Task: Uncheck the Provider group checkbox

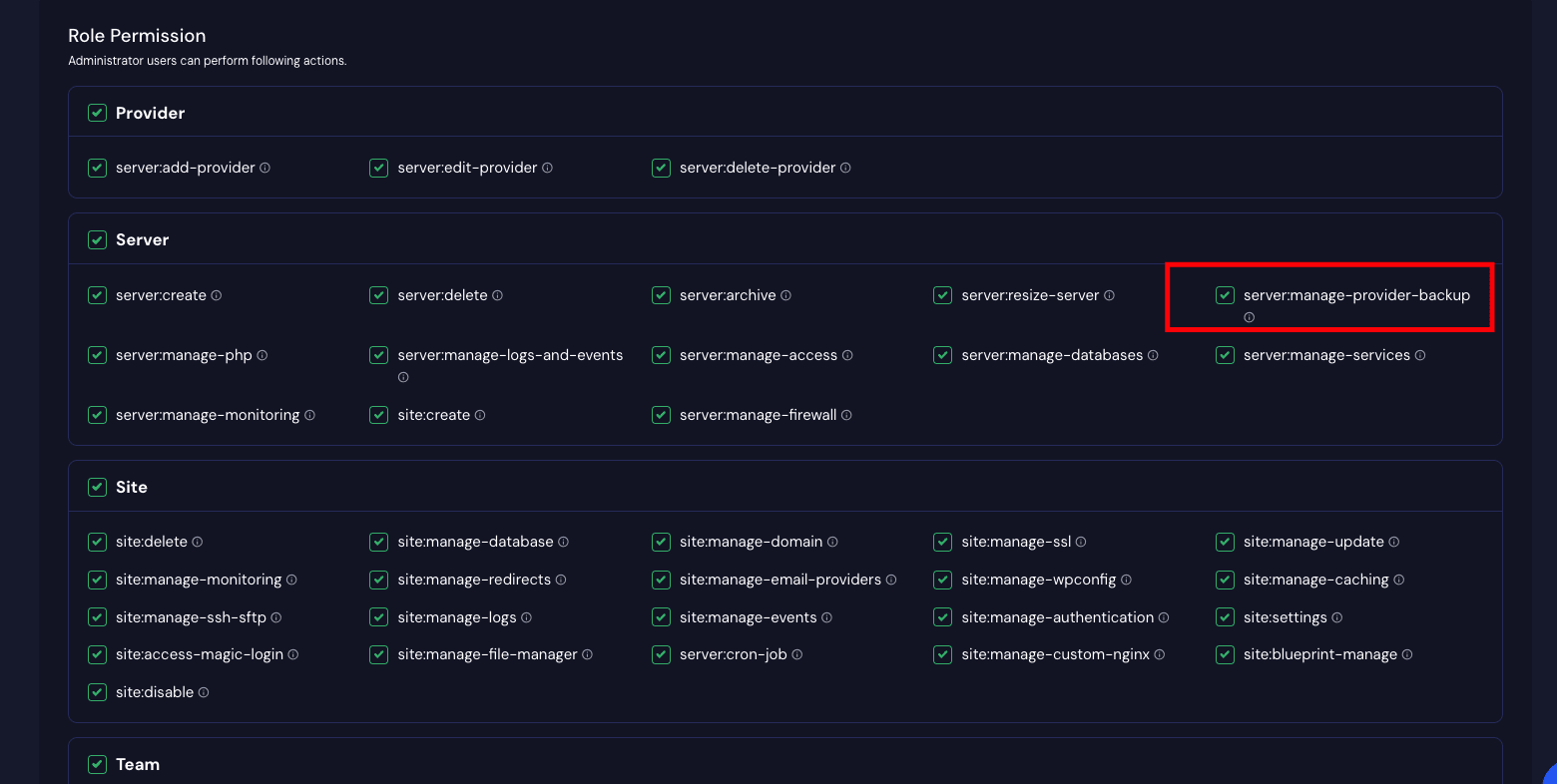Action: tap(97, 113)
